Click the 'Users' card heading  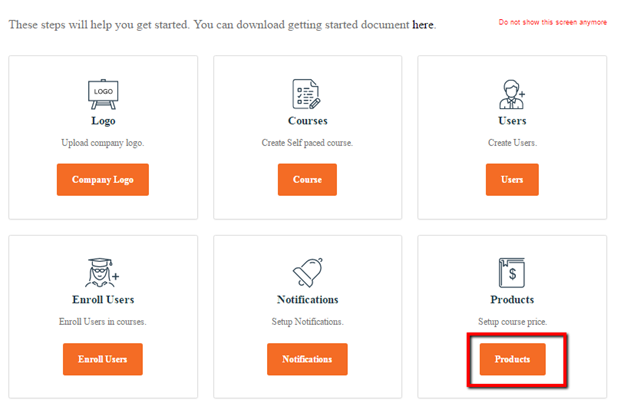tap(512, 121)
